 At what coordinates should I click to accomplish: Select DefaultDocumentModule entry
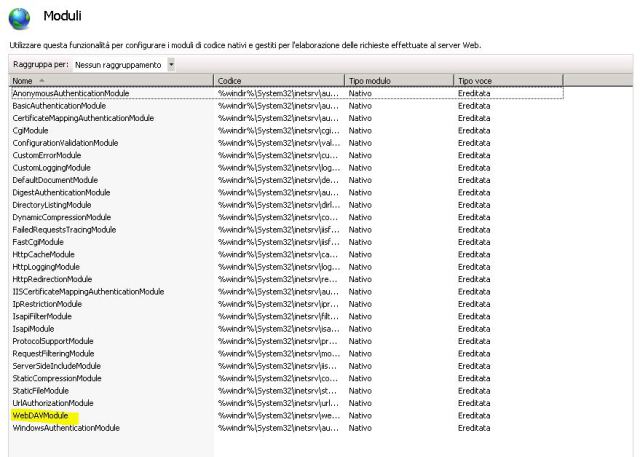[55, 180]
